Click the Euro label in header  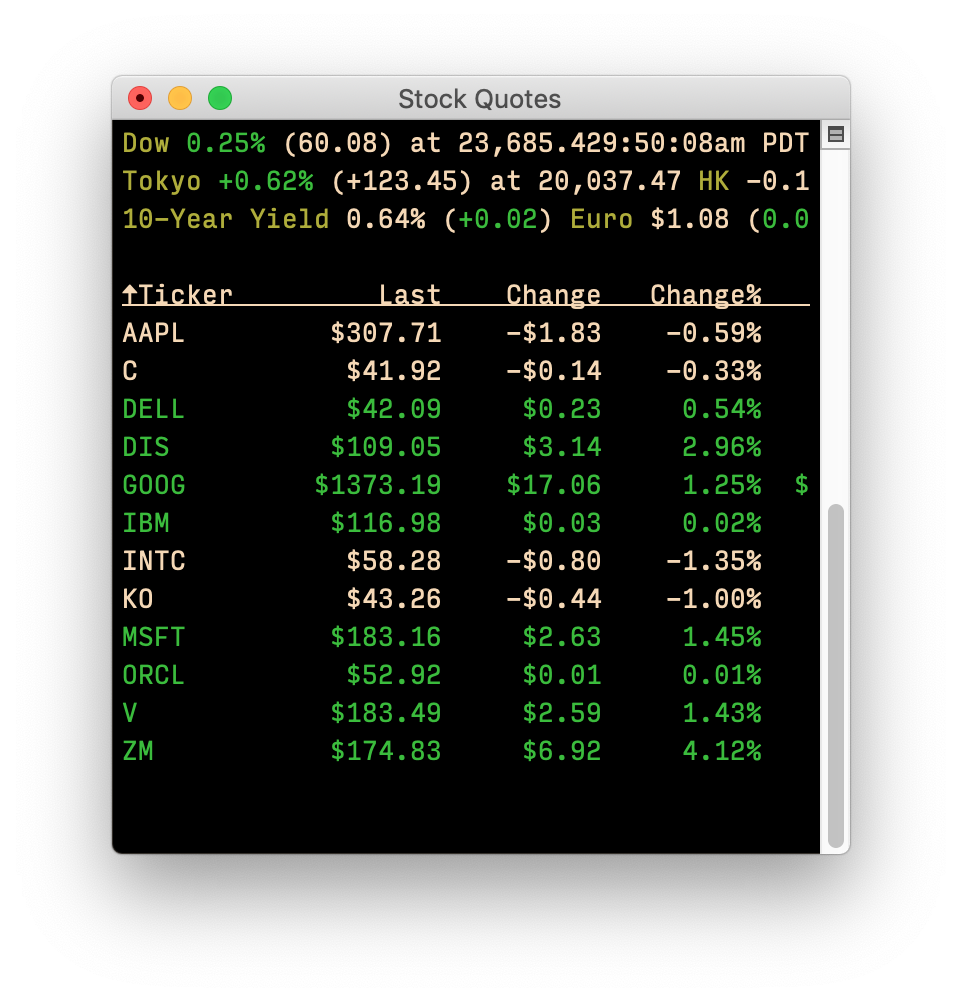click(x=601, y=219)
